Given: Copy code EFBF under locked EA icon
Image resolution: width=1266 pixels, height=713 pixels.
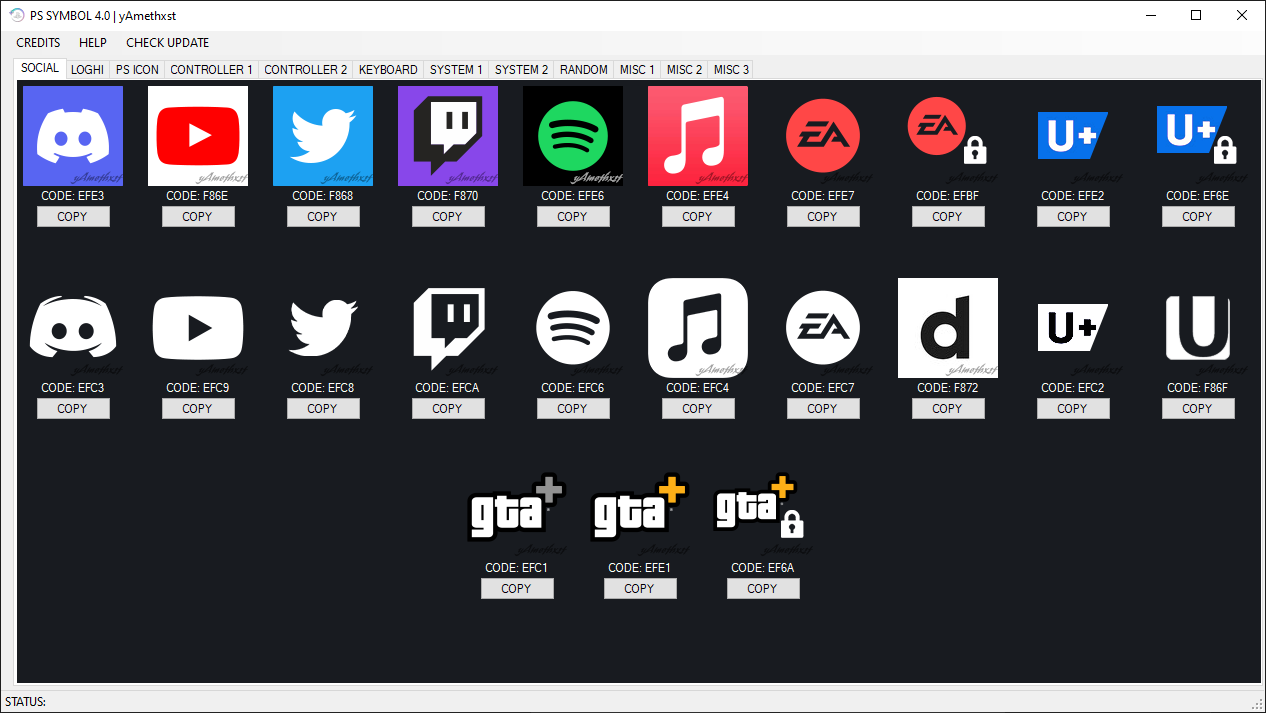Looking at the screenshot, I should (x=948, y=216).
